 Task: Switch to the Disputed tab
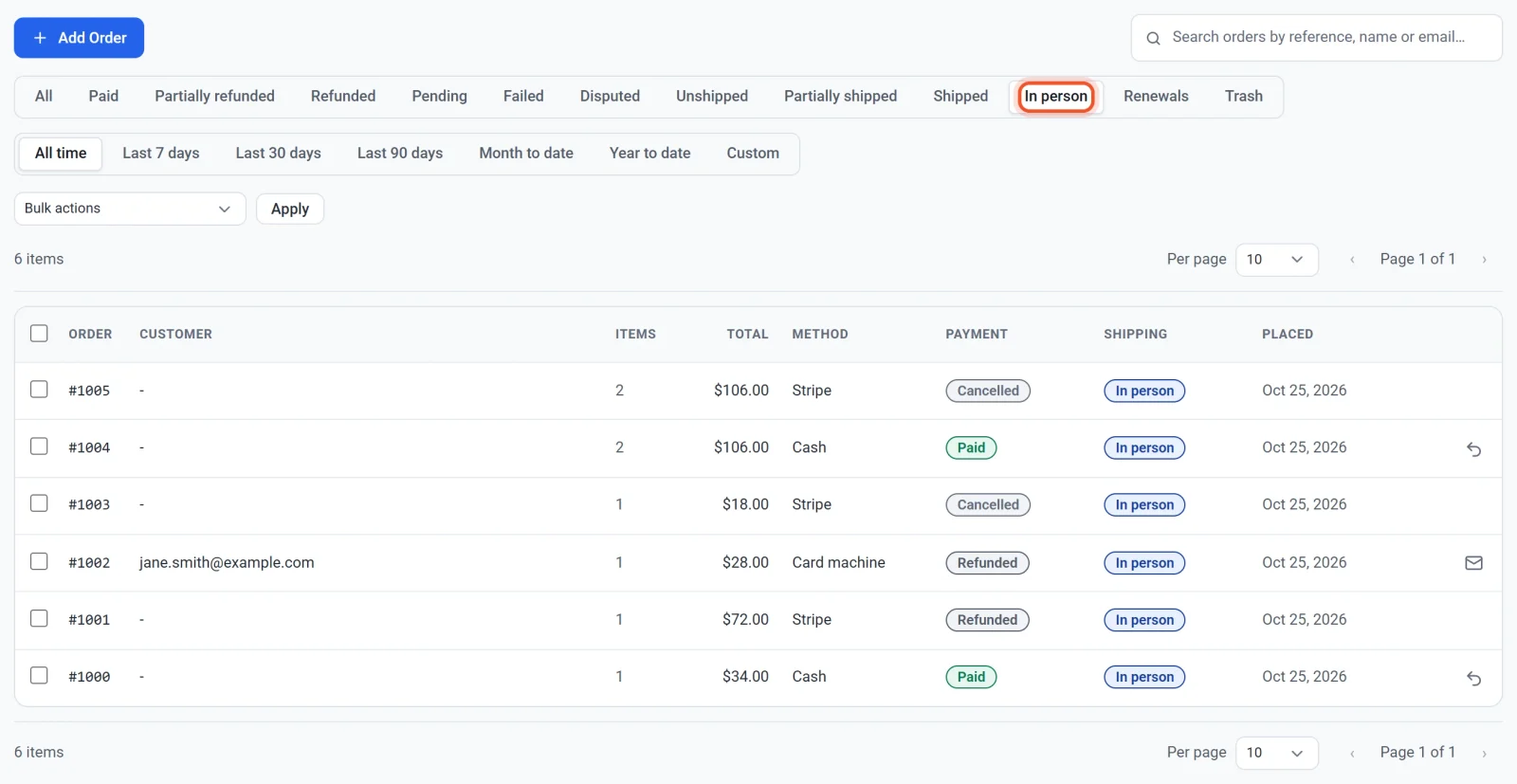[x=610, y=97]
